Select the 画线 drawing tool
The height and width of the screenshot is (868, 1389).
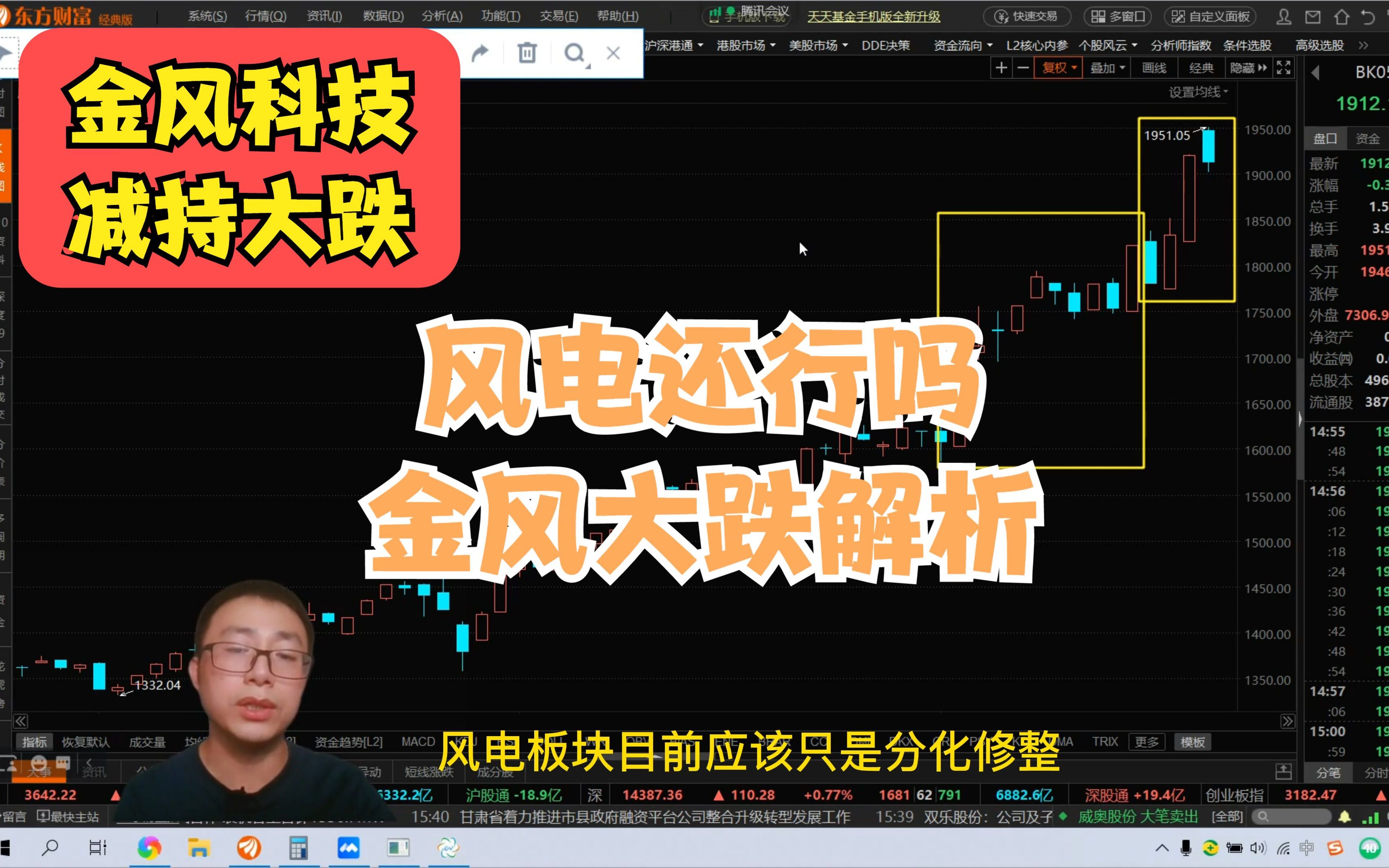(x=1153, y=68)
